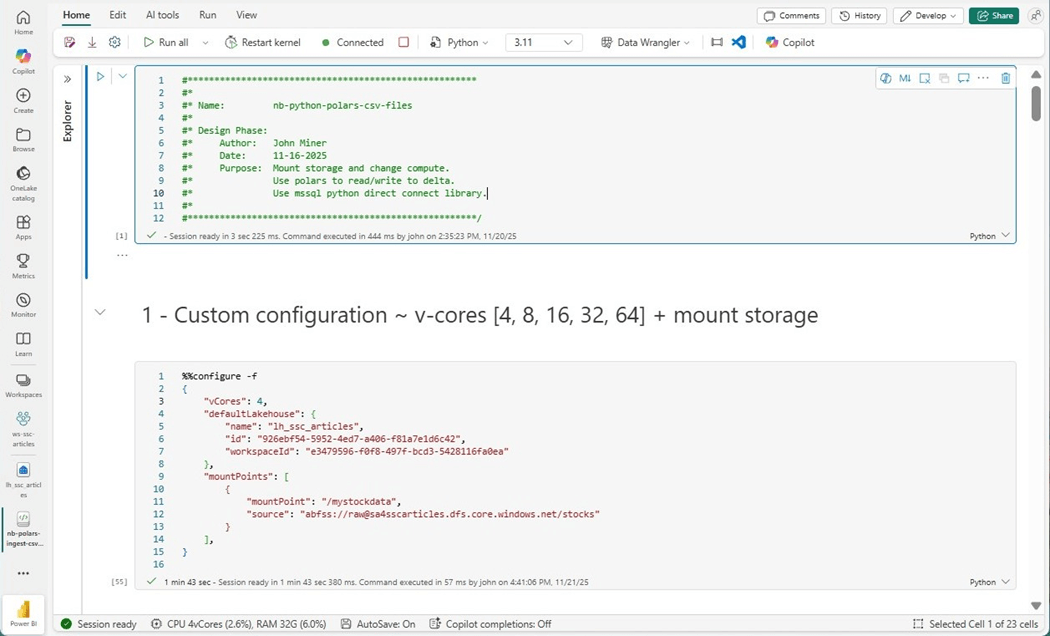Viewport: 1050px width, 636px height.
Task: Toggle AutoSave in the status bar
Action: point(378,624)
